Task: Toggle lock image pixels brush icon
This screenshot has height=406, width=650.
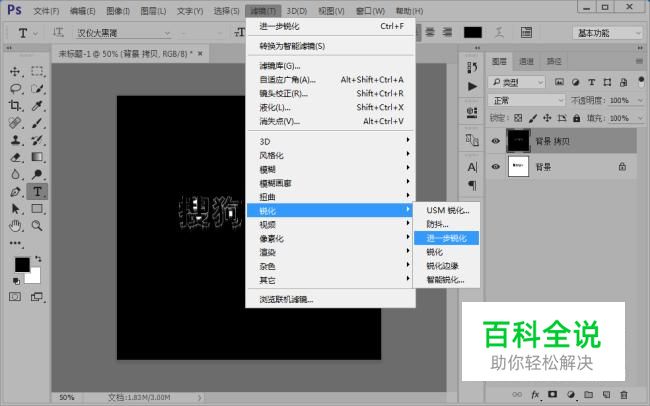Action: (533, 118)
